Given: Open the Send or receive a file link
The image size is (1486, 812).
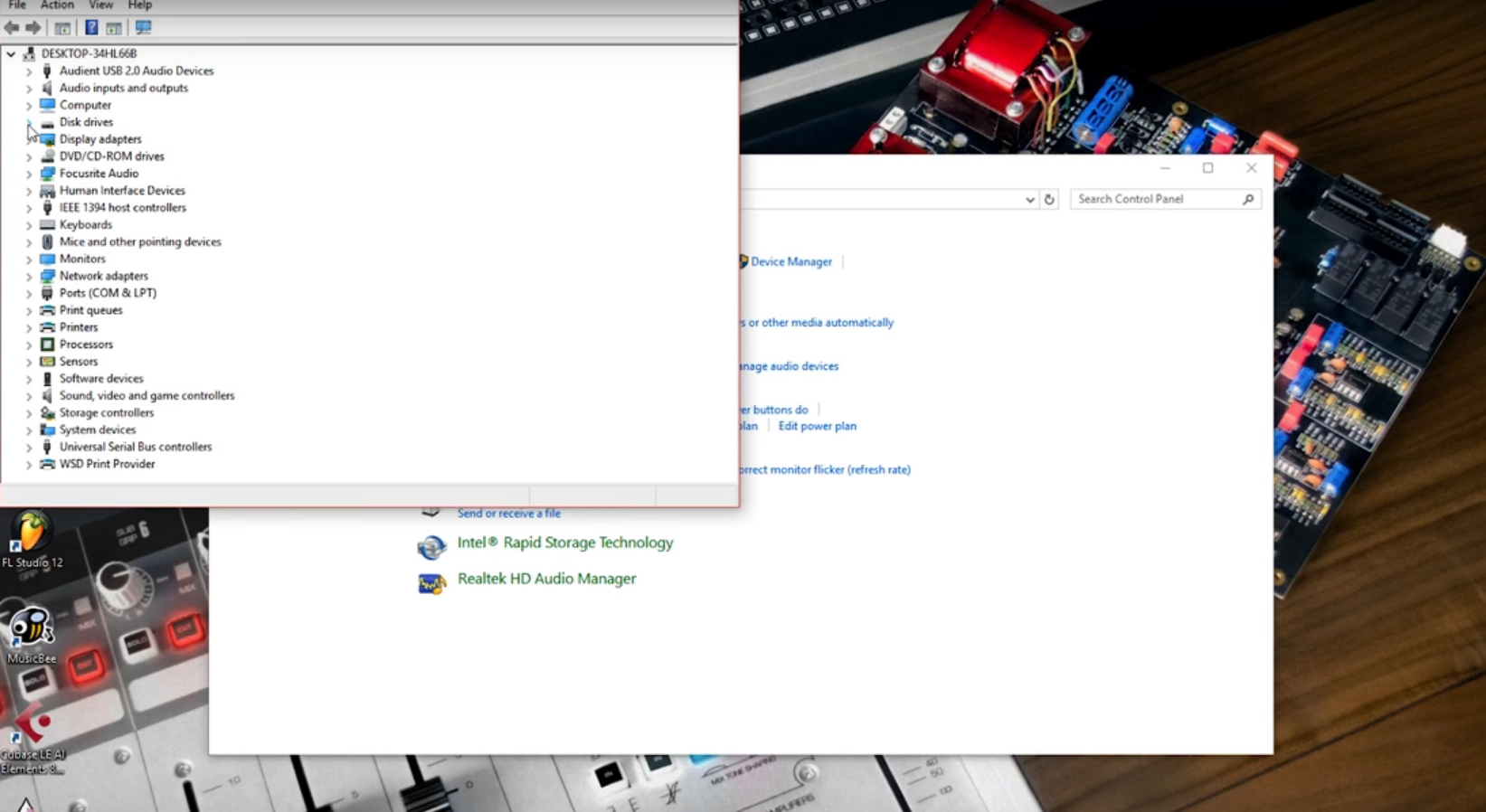Looking at the screenshot, I should (x=509, y=514).
